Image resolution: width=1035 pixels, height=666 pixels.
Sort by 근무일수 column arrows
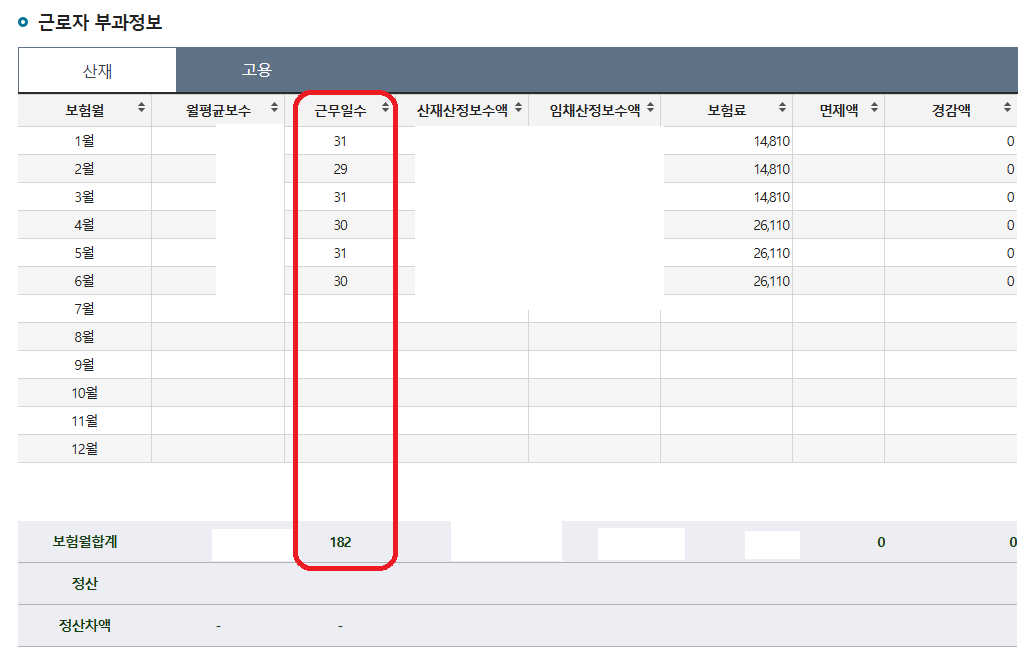coord(385,107)
